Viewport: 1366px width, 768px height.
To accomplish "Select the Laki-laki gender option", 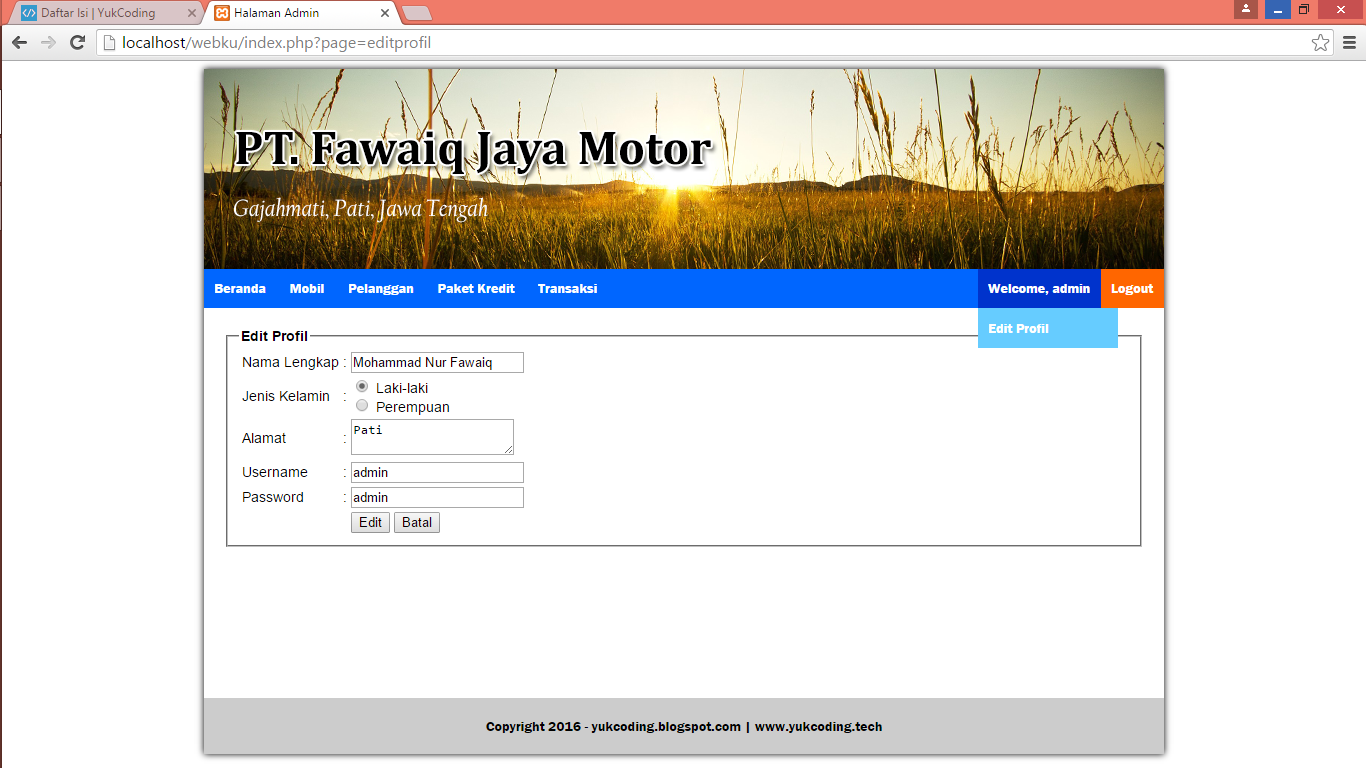I will tap(361, 386).
